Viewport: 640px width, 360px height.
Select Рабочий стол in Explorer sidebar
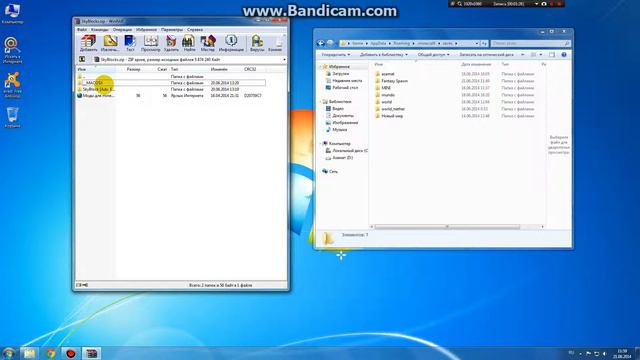tap(345, 88)
